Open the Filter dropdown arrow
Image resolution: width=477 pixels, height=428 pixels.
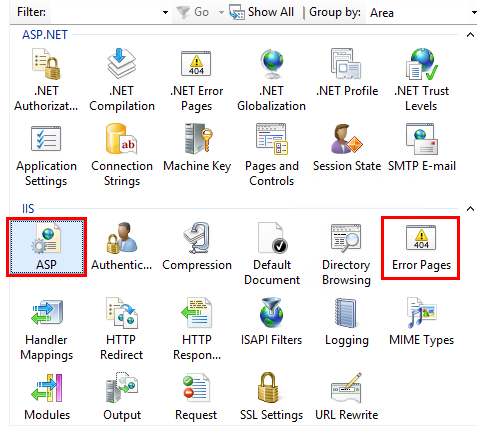pyautogui.click(x=165, y=13)
